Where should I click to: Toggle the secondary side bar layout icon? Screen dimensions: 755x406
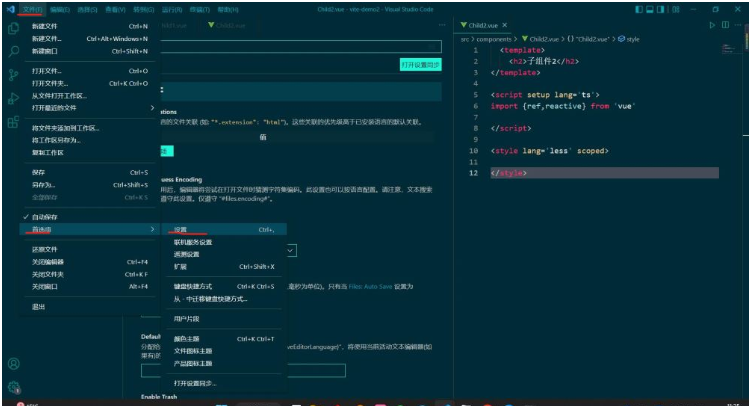tap(661, 9)
